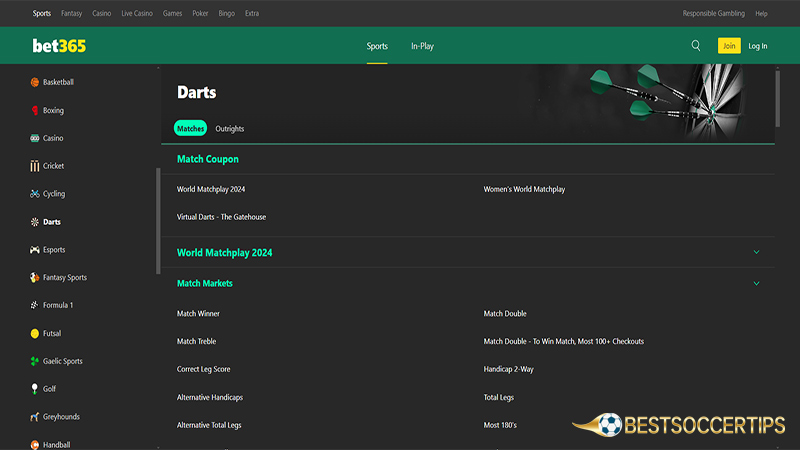Click the Cycling bike icon
Image resolution: width=800 pixels, height=450 pixels.
(35, 194)
